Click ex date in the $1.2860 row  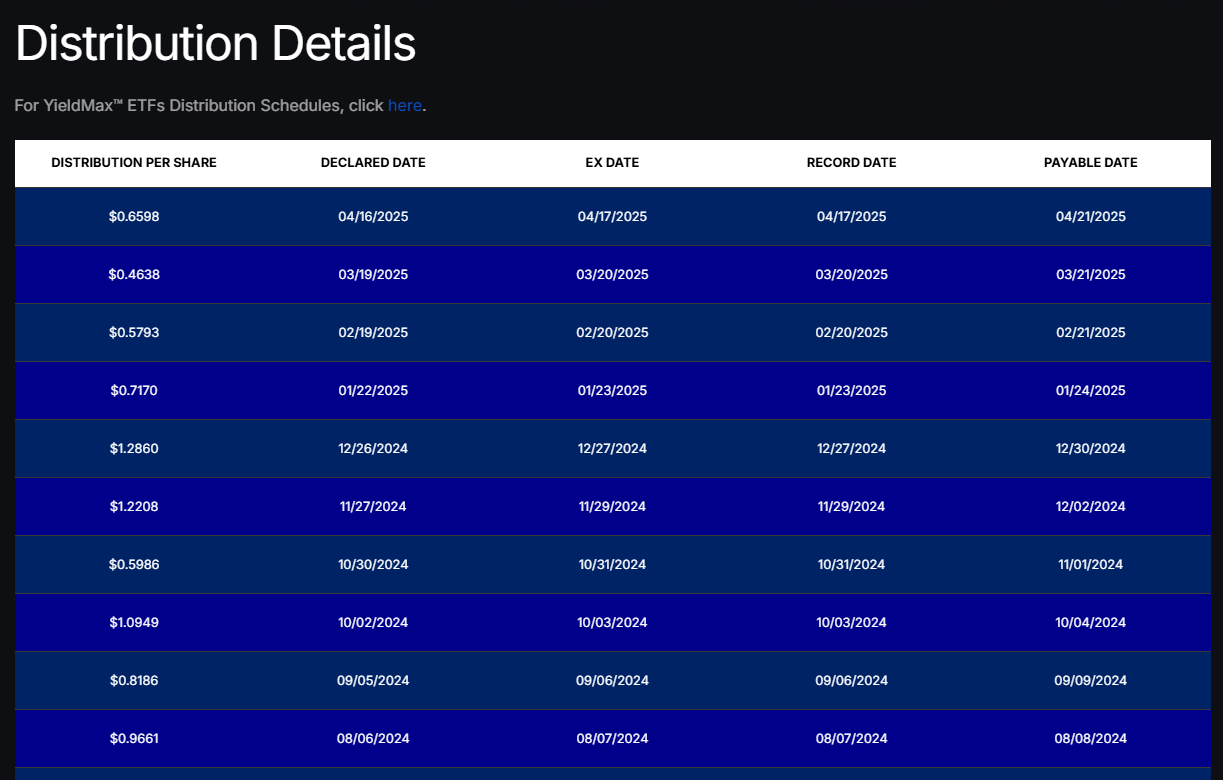coord(612,448)
